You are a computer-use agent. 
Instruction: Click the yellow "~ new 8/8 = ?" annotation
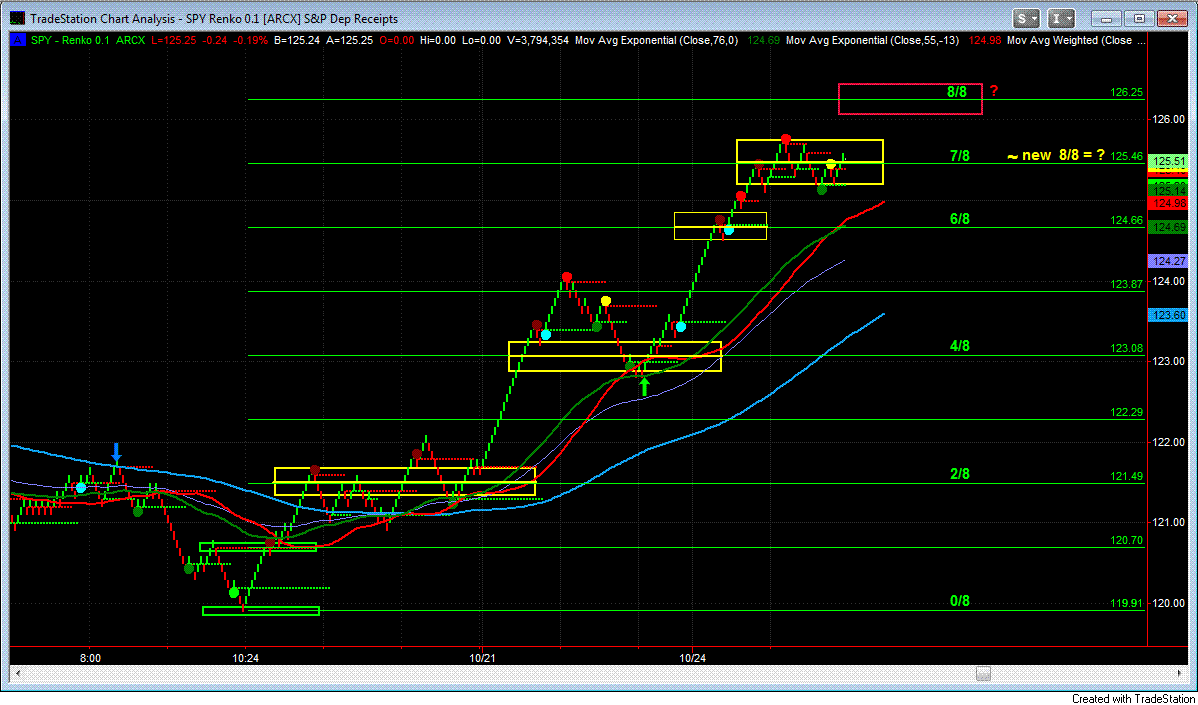pyautogui.click(x=1055, y=155)
